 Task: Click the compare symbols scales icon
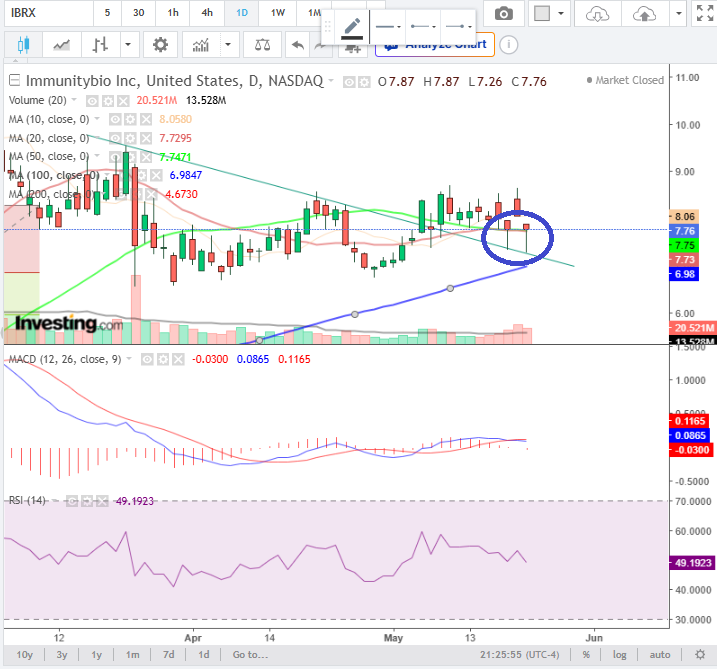point(262,45)
